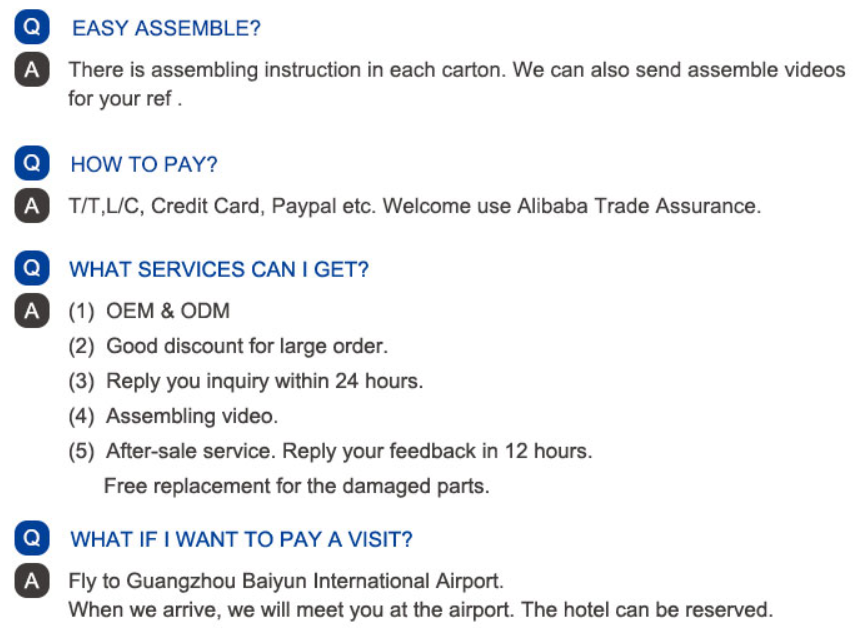The height and width of the screenshot is (633, 855).
Task: Click the A icon beside OEM & ODM
Action: pos(32,311)
